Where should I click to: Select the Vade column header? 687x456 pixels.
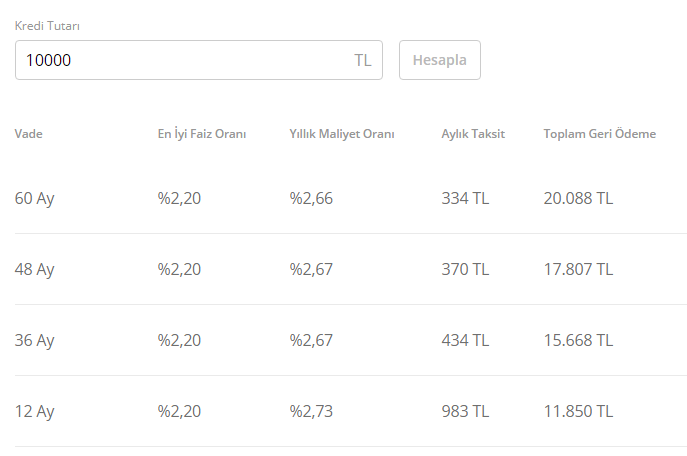click(x=29, y=134)
